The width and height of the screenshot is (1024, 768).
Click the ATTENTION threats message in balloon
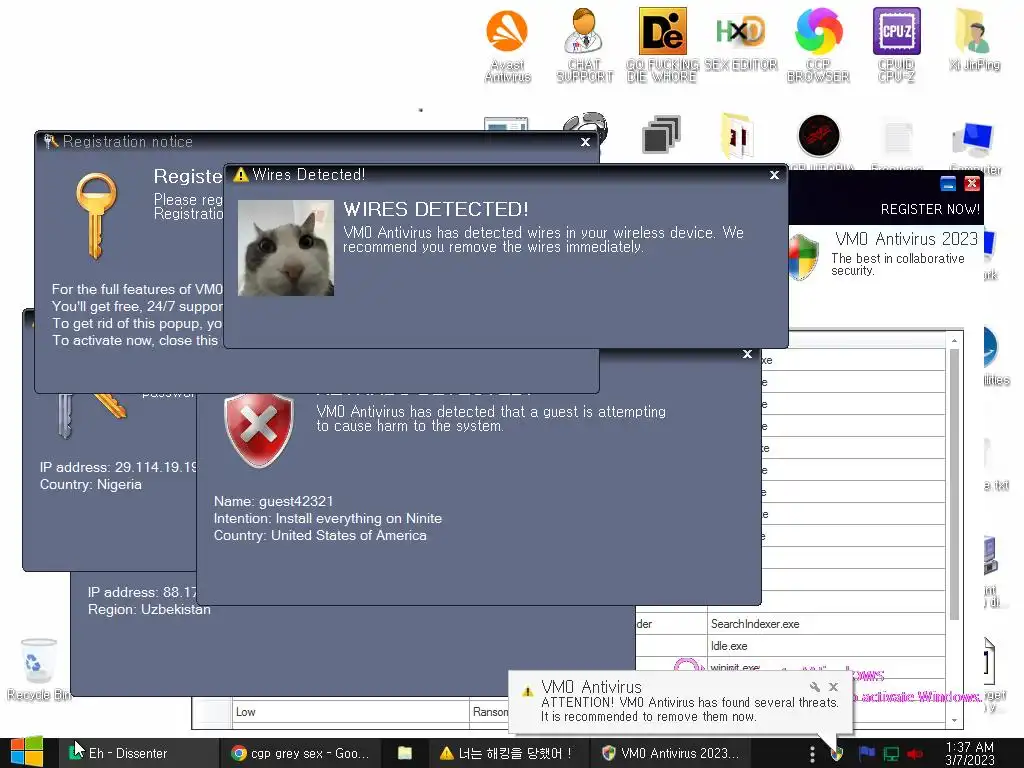tap(690, 709)
